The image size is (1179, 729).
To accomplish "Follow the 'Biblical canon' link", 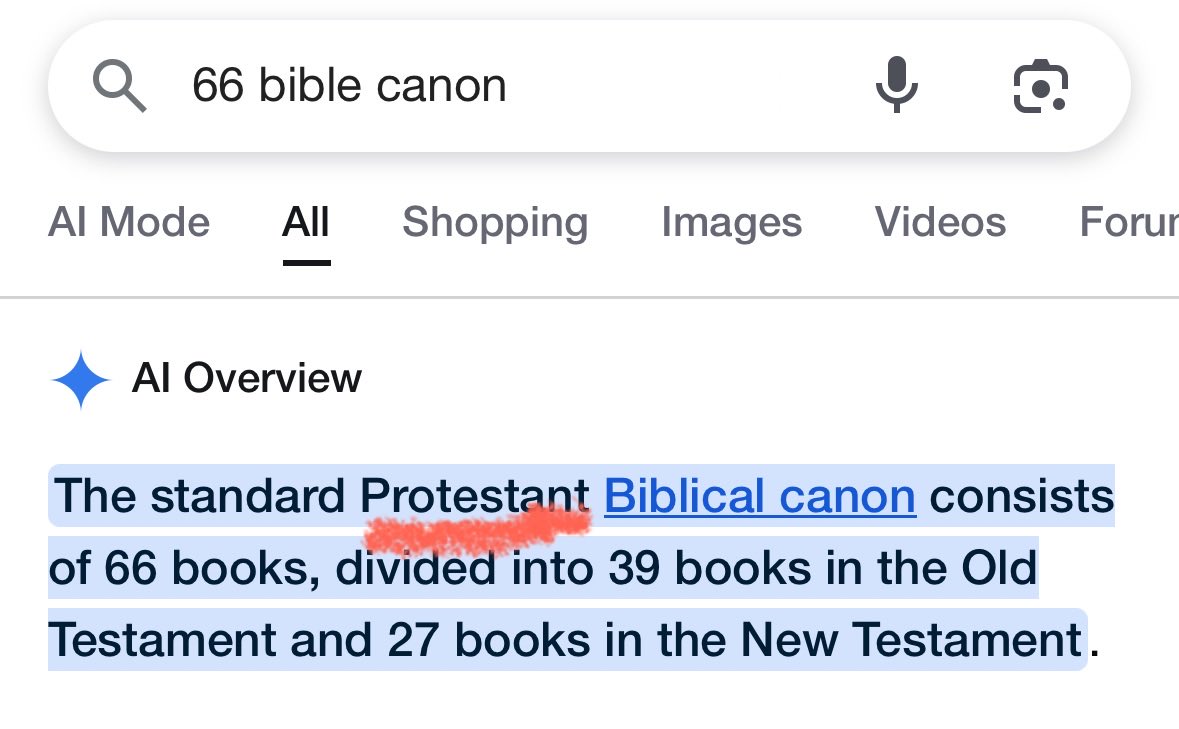I will [759, 497].
